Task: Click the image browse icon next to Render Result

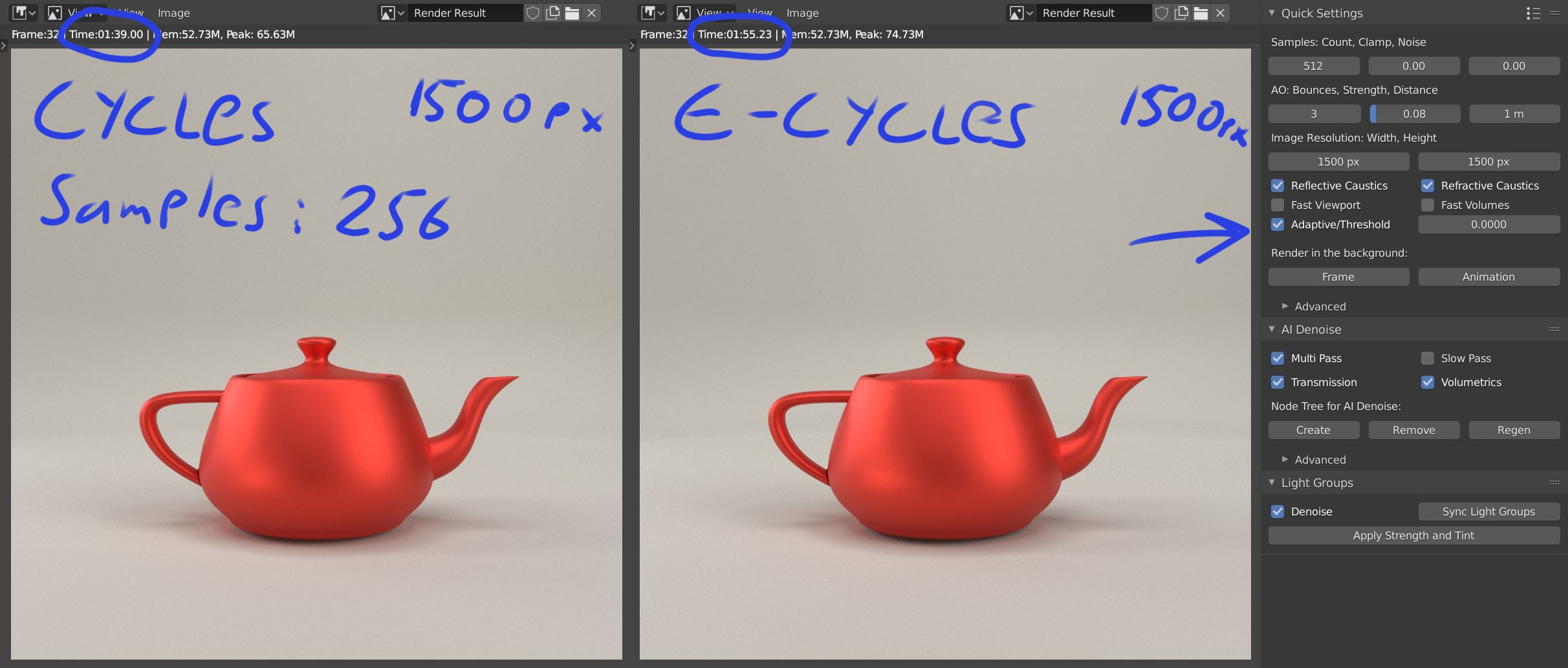Action: [x=393, y=13]
